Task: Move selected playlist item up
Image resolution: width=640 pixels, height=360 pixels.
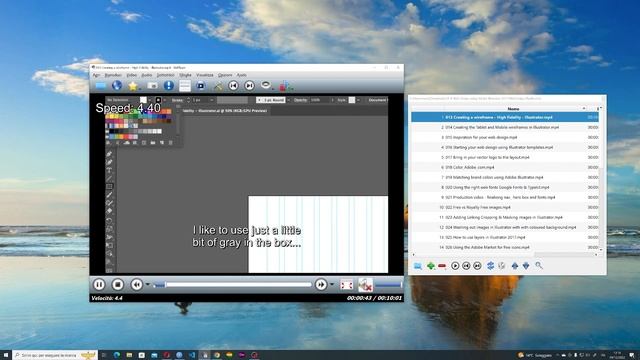Action: pos(515,266)
